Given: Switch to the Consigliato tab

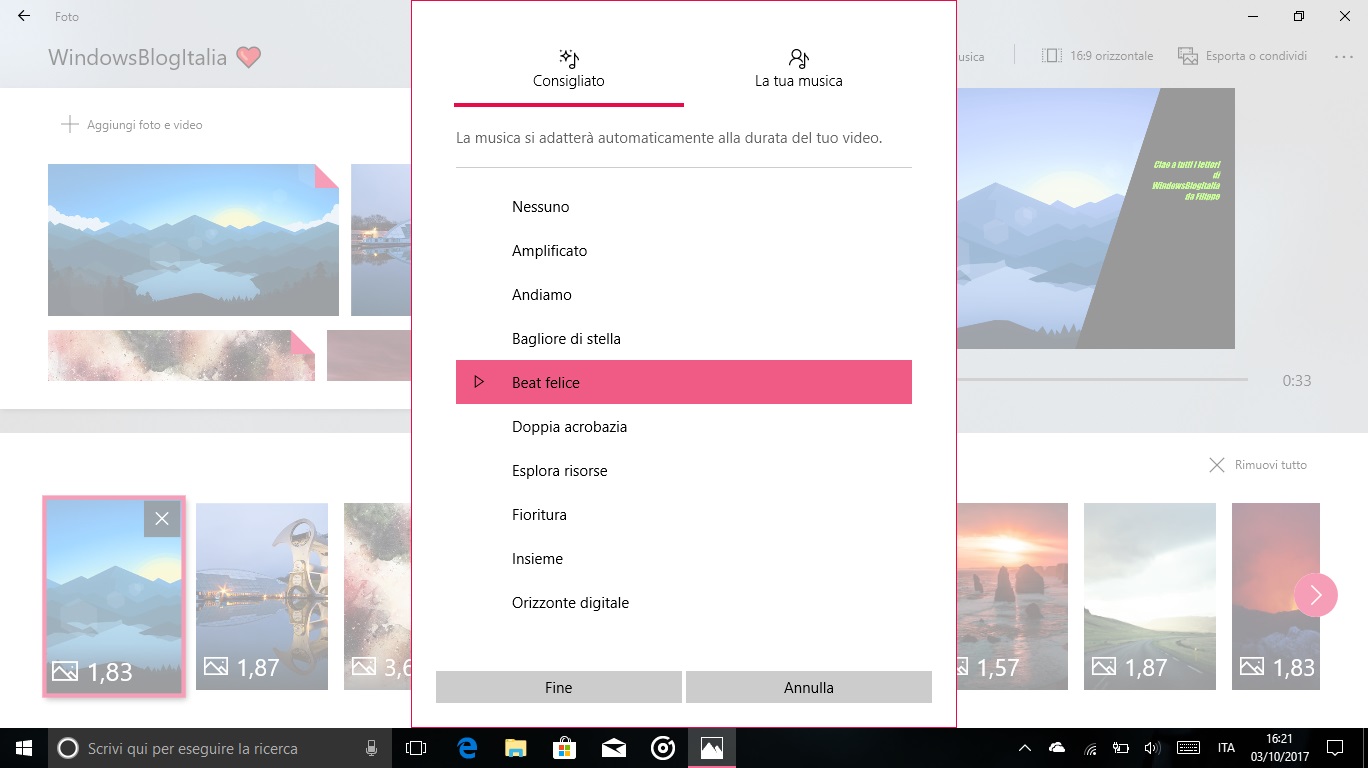Looking at the screenshot, I should (569, 69).
